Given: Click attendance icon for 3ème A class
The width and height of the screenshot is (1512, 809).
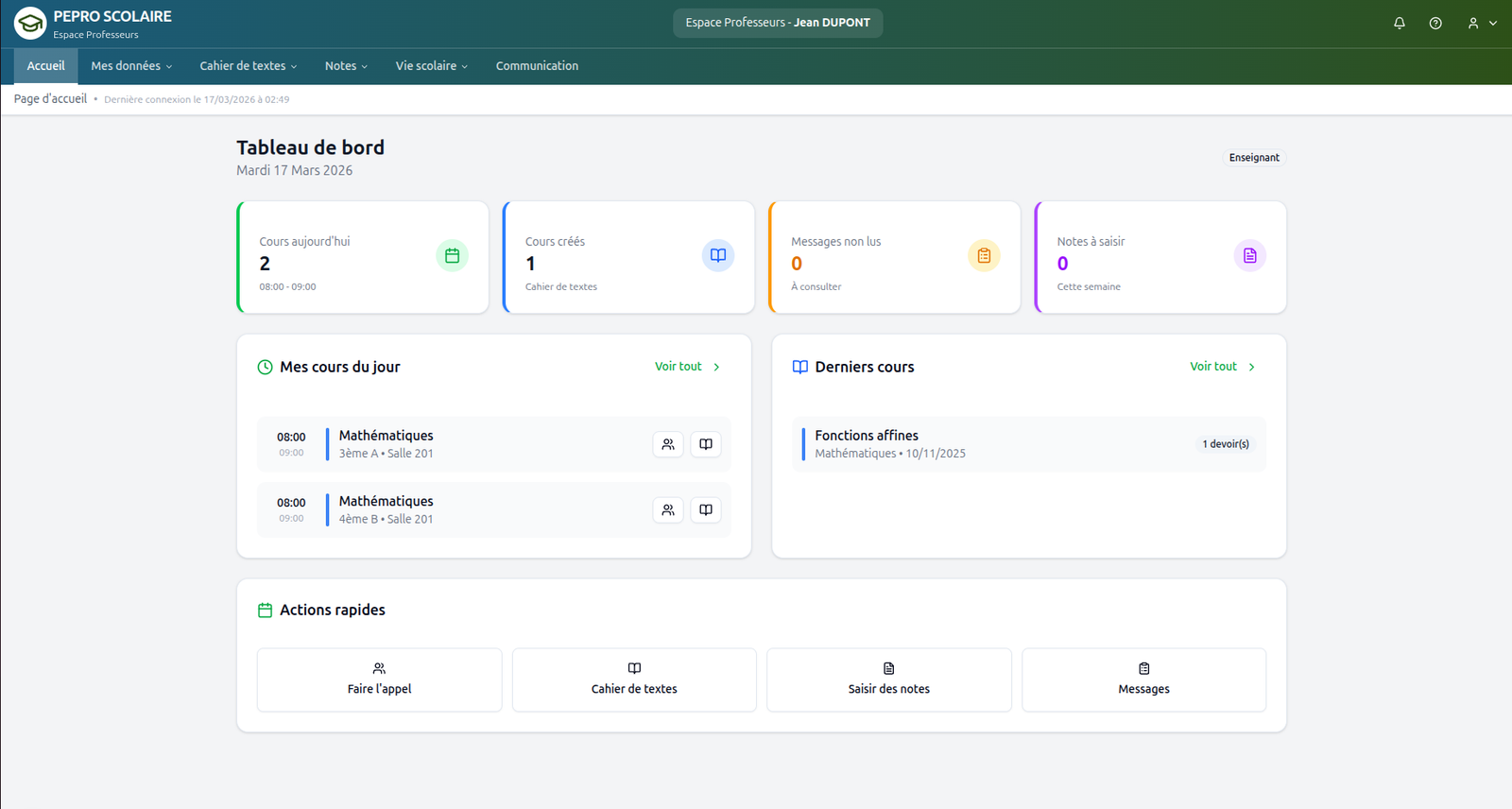Looking at the screenshot, I should coord(668,444).
